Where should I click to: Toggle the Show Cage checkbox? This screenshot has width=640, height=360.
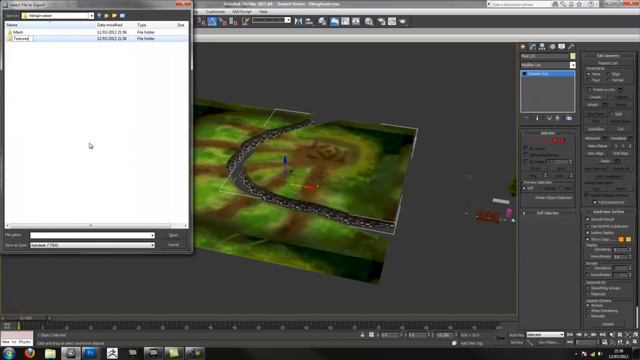tap(588, 239)
